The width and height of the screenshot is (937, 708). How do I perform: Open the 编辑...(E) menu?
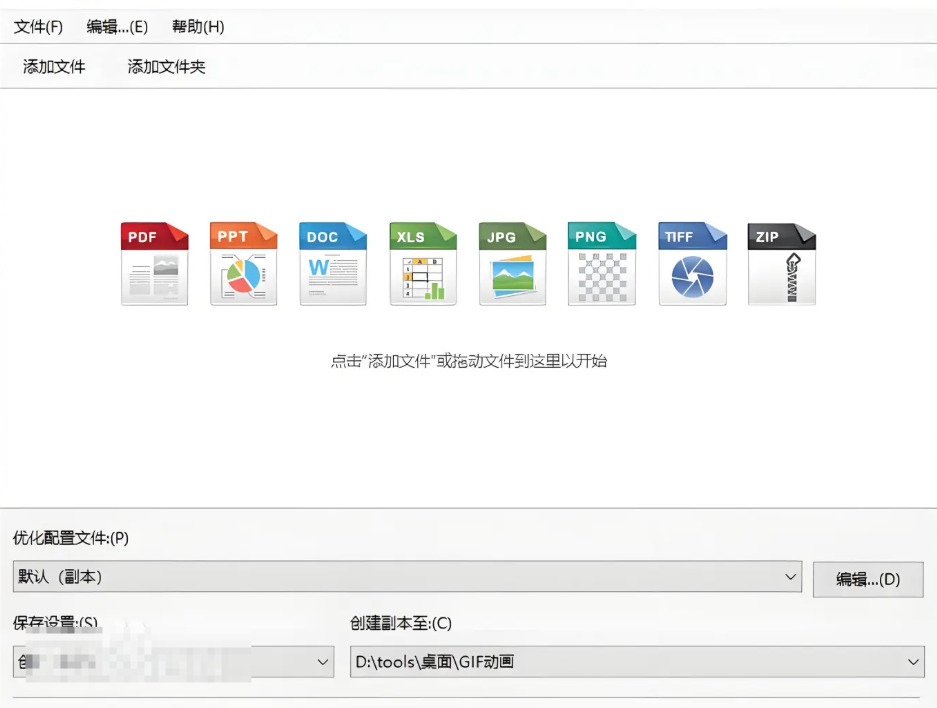pyautogui.click(x=117, y=27)
